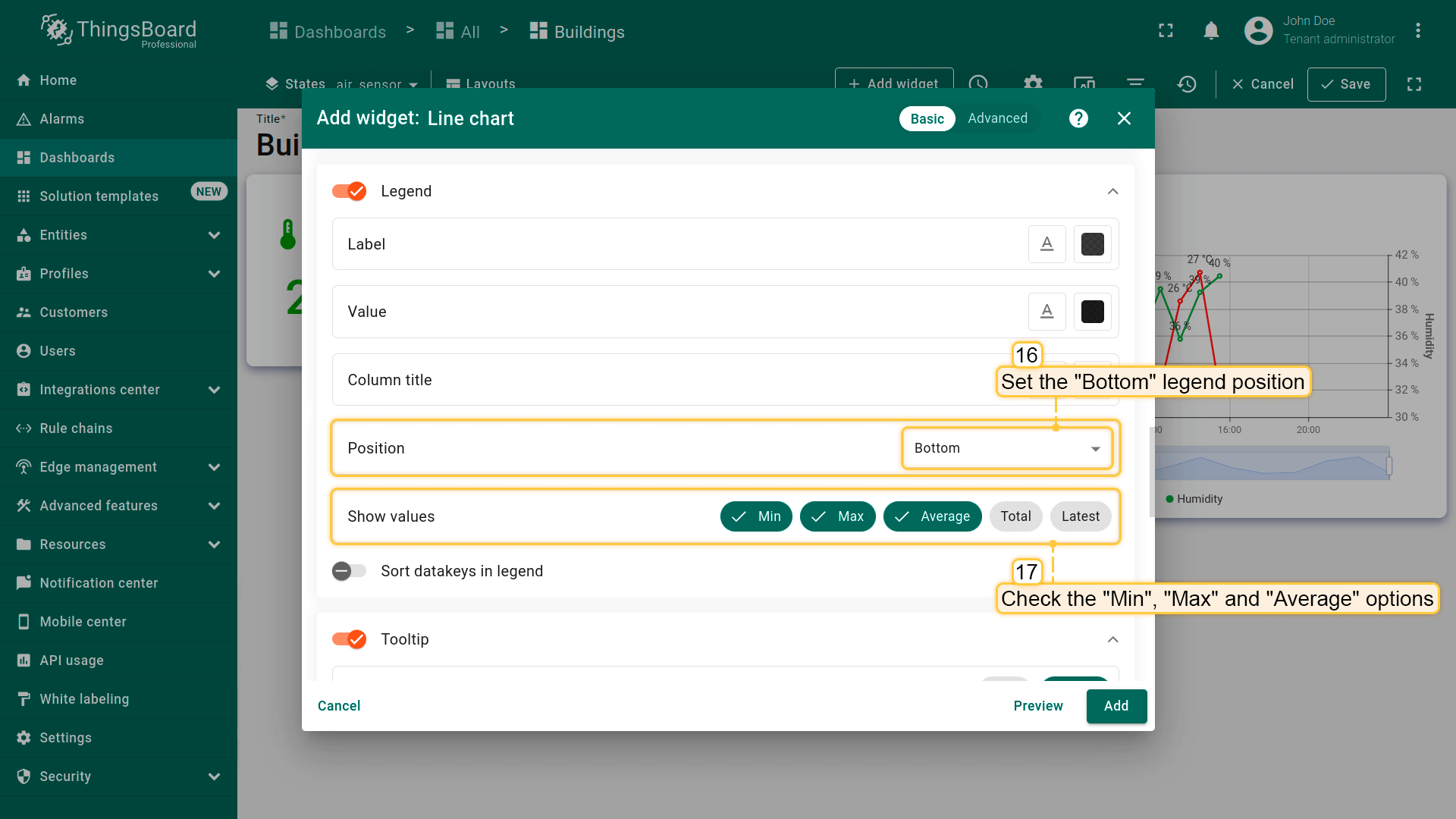Disable the Tooltip toggle switch

349,639
